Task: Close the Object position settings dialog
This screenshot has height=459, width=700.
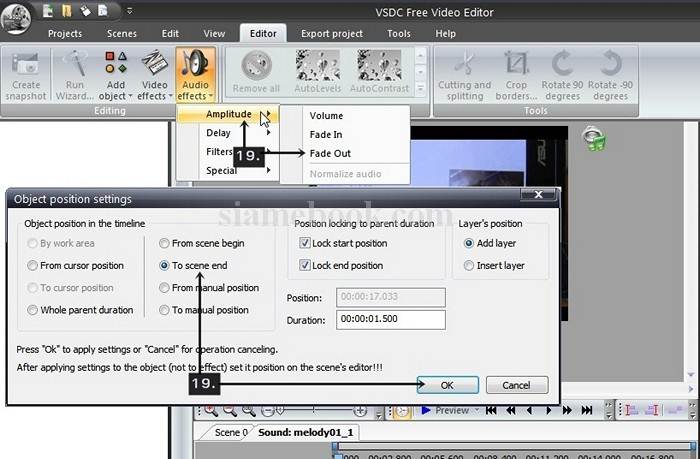Action: 538,195
